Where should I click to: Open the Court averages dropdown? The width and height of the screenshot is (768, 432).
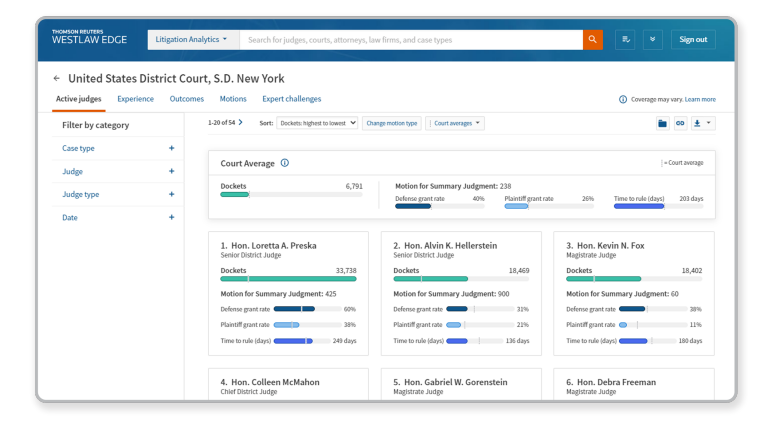click(457, 123)
